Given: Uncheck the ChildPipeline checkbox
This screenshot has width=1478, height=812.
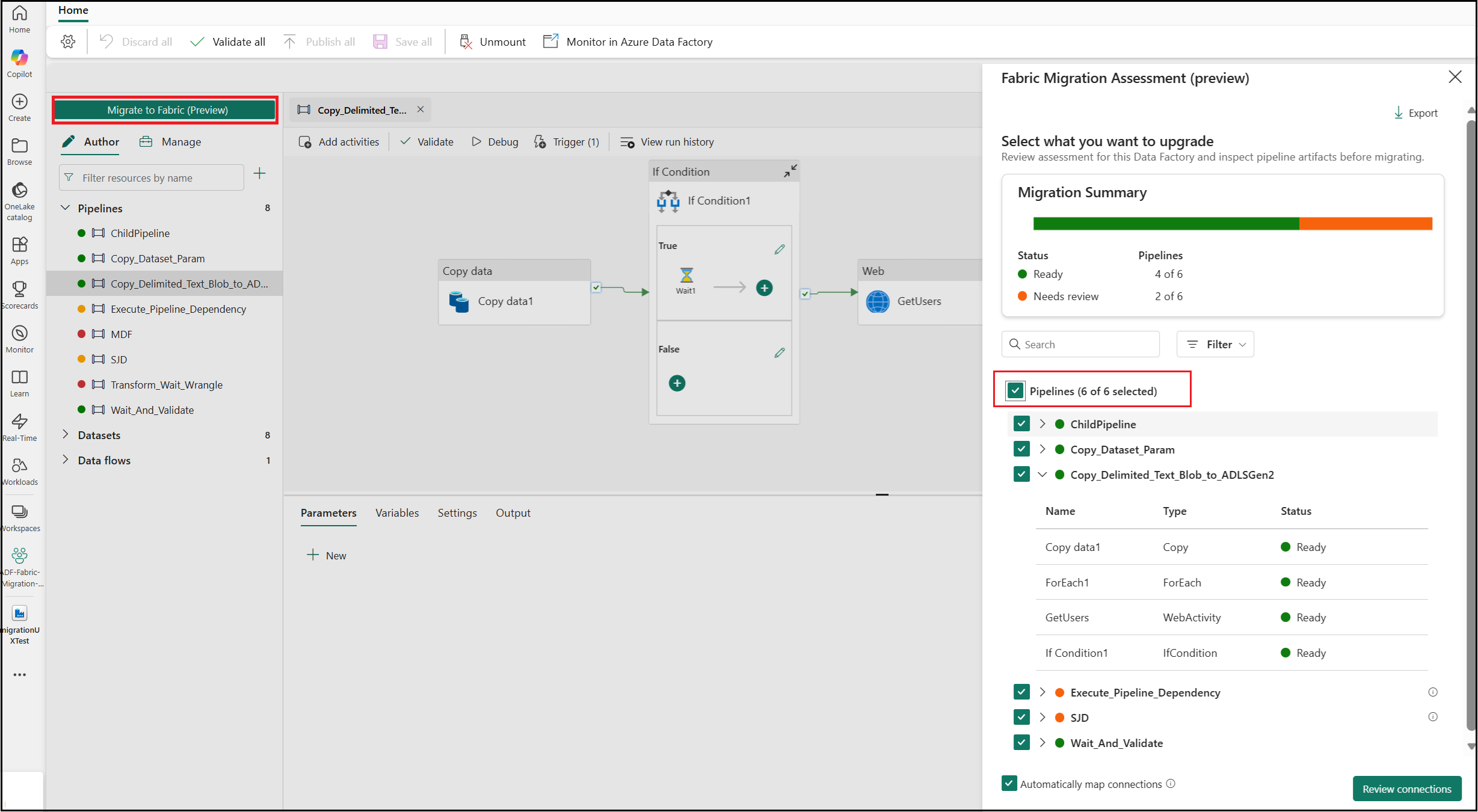Looking at the screenshot, I should [1021, 424].
